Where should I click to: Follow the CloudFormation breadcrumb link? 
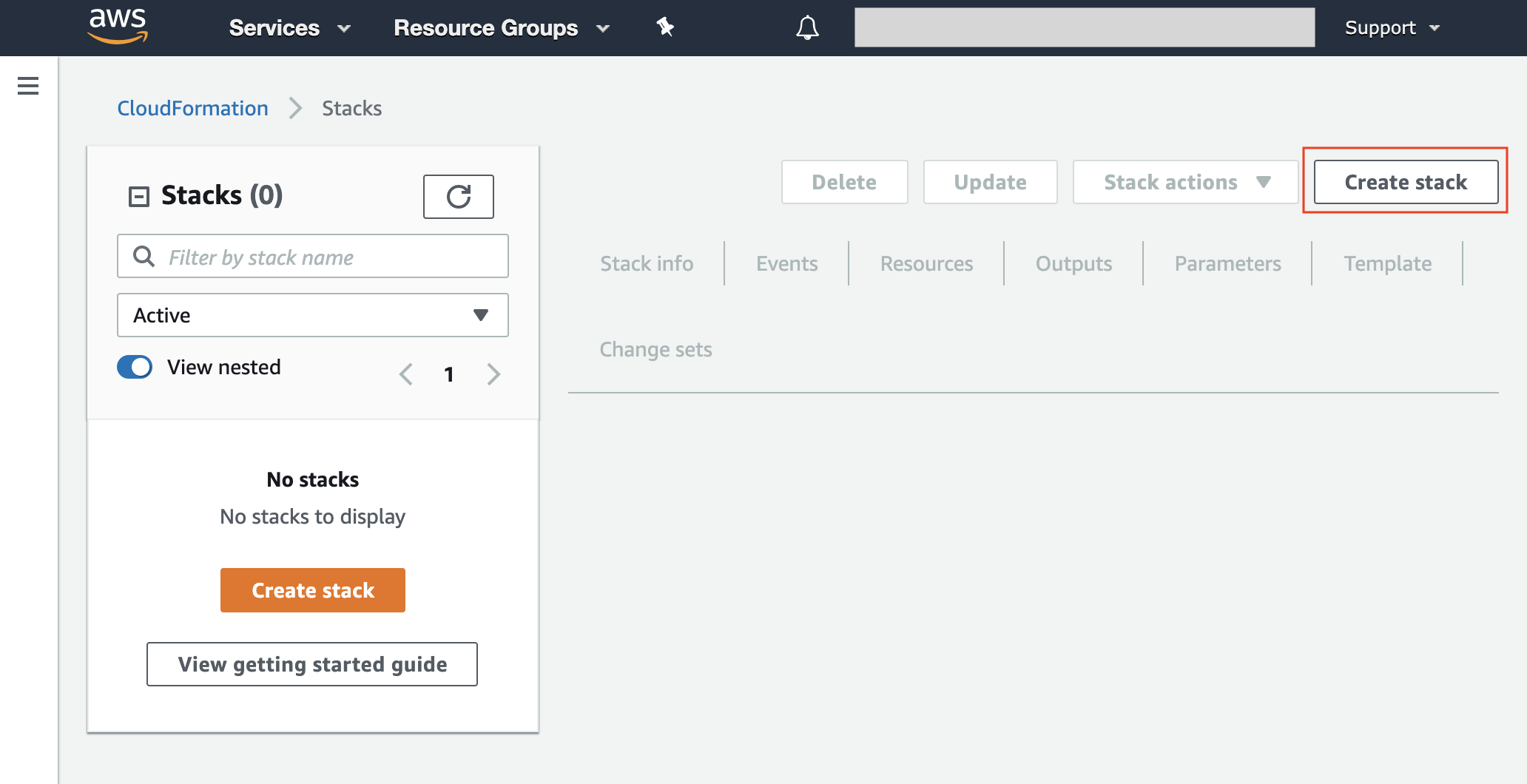pos(192,108)
